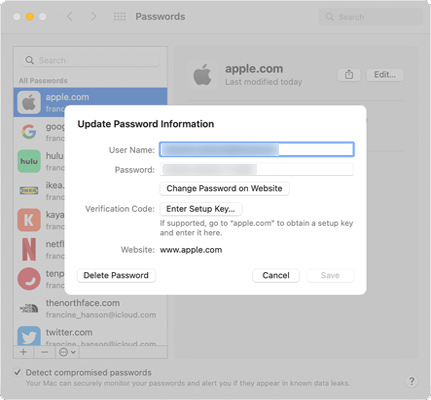The height and width of the screenshot is (400, 431).
Task: Select The North Face logo icon
Action: (29, 308)
